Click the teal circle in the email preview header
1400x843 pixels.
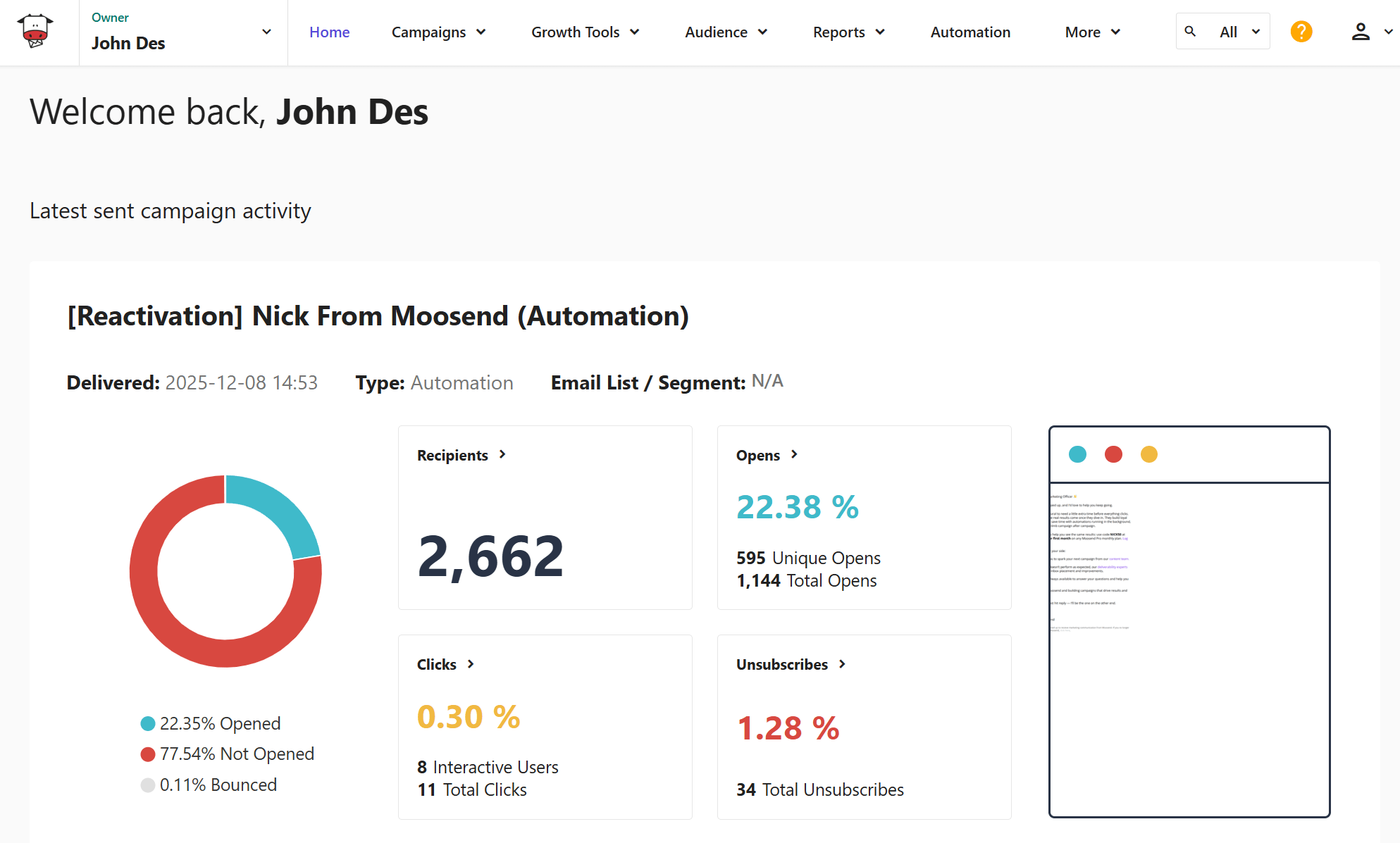click(x=1077, y=454)
